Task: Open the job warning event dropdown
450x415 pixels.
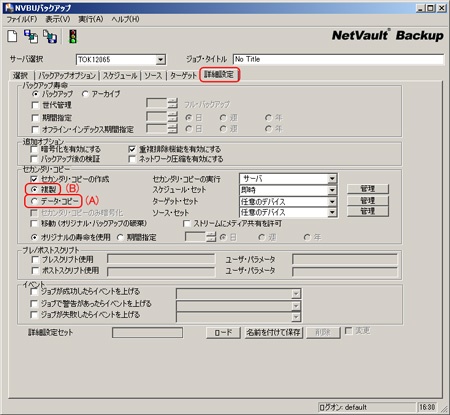Action: 296,306
